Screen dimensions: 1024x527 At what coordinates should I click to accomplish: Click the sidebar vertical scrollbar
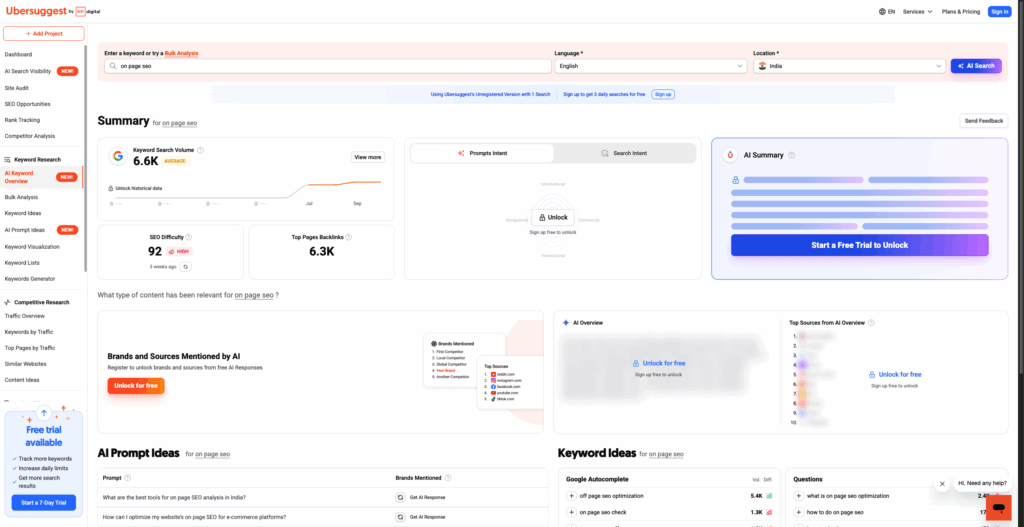(85, 158)
